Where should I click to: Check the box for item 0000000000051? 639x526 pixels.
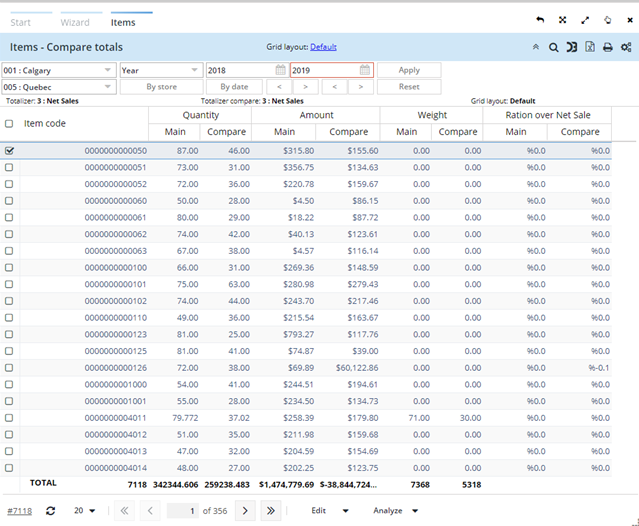pyautogui.click(x=9, y=167)
